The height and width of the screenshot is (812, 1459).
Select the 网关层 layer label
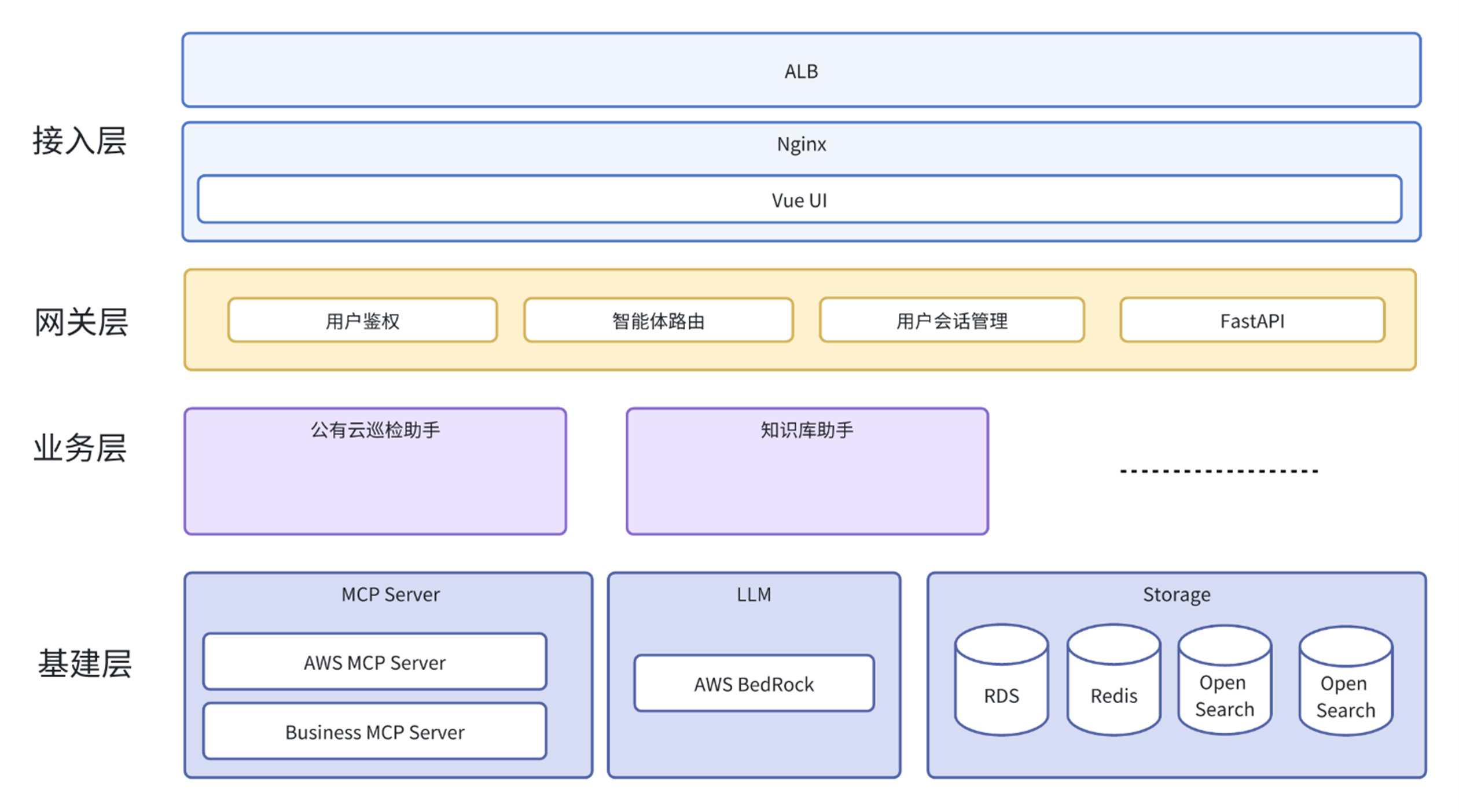point(80,322)
